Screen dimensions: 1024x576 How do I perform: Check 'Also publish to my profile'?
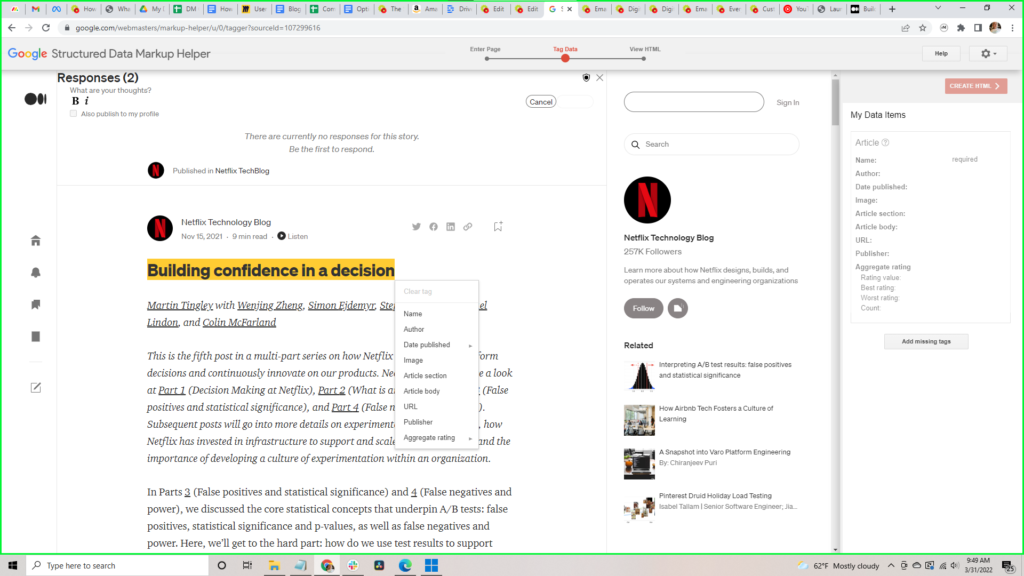(73, 114)
